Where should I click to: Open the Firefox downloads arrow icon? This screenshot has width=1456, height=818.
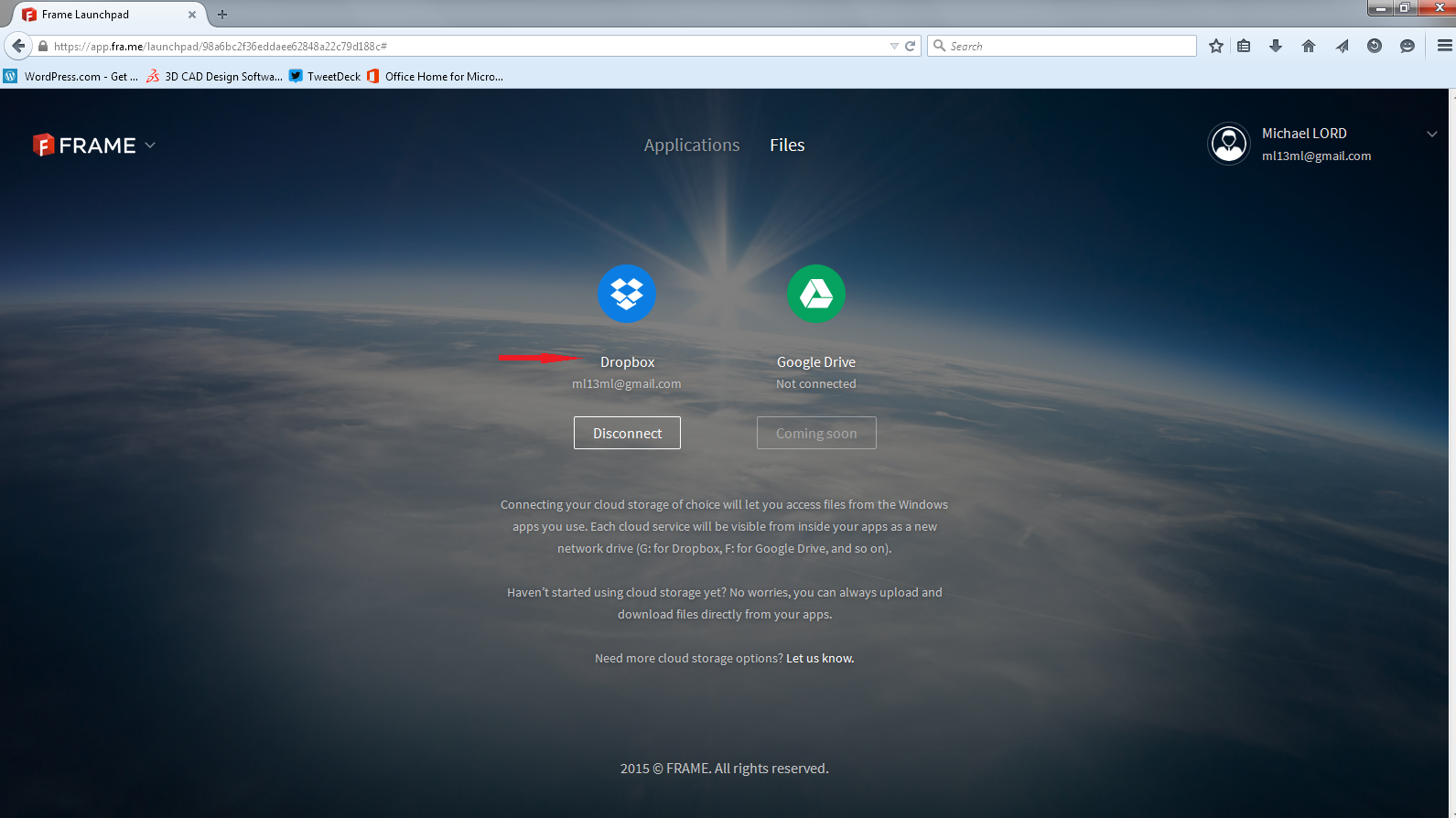click(x=1275, y=46)
